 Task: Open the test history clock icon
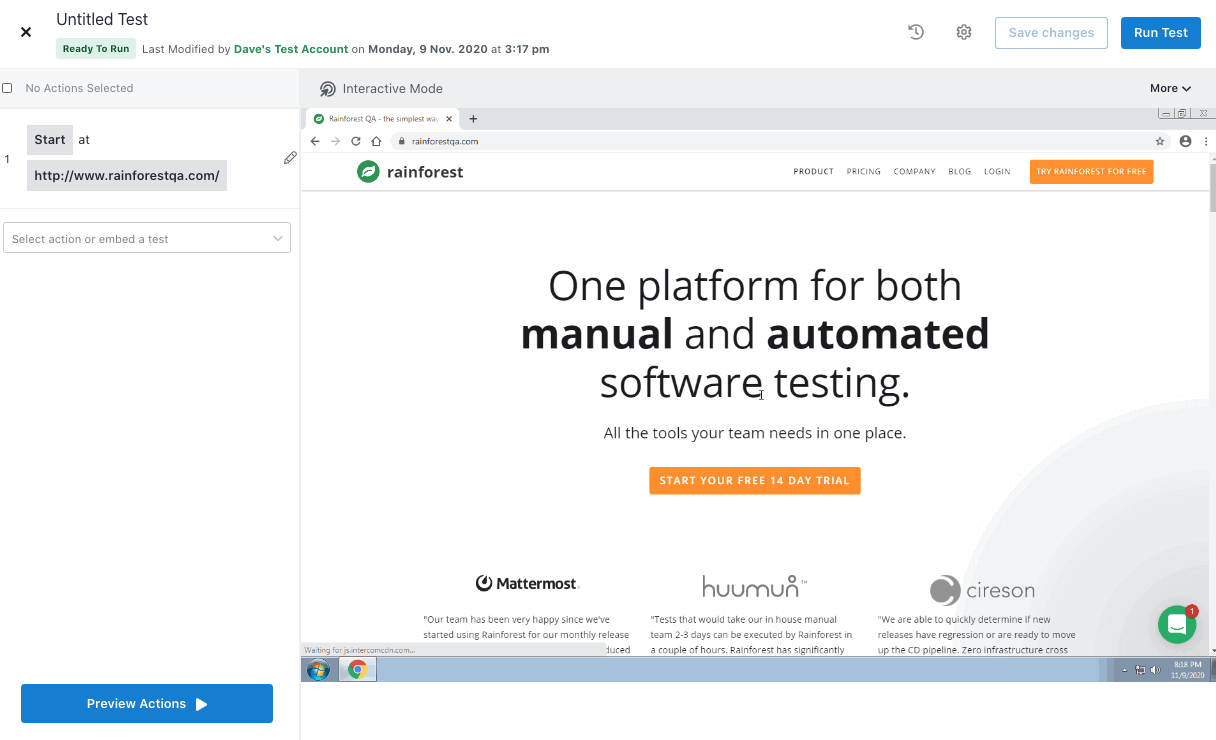click(x=915, y=32)
